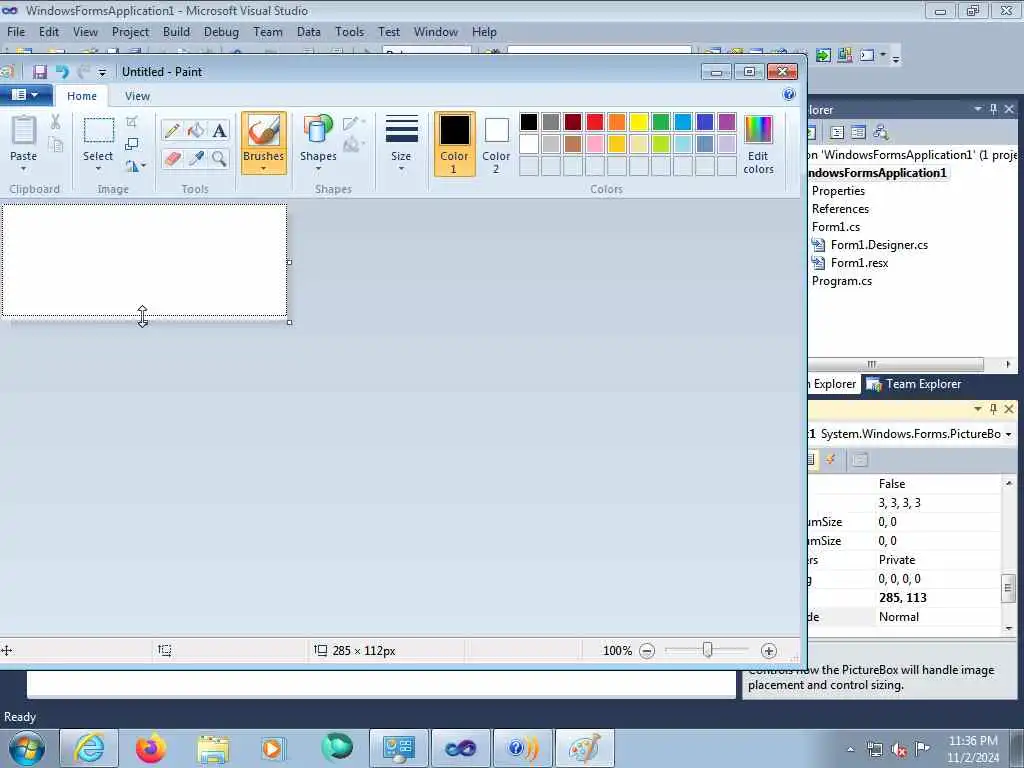Click the zoom out minus button
1024x768 pixels.
pos(647,650)
